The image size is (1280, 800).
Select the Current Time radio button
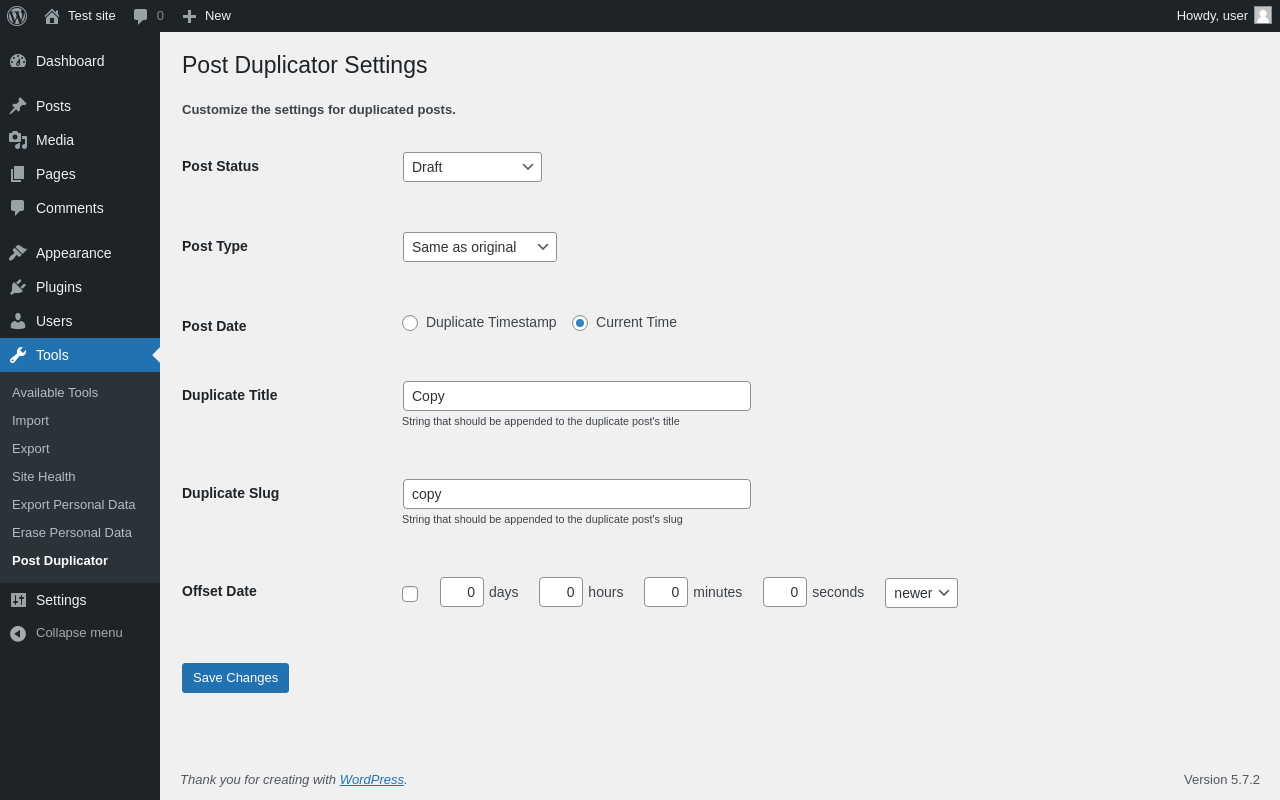(580, 323)
